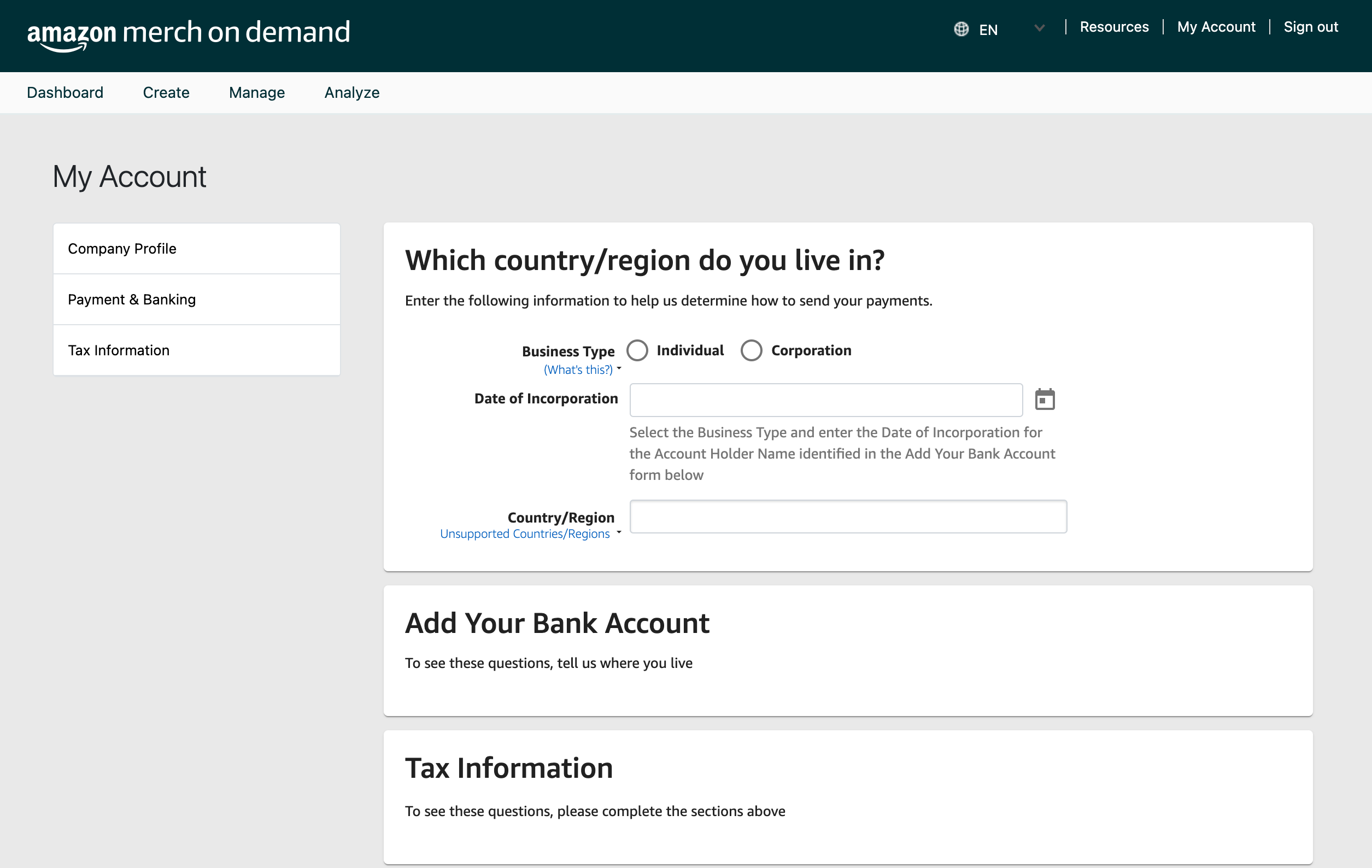The image size is (1372, 868).
Task: Click the Unsupported Countries/Regions link
Action: point(525,533)
